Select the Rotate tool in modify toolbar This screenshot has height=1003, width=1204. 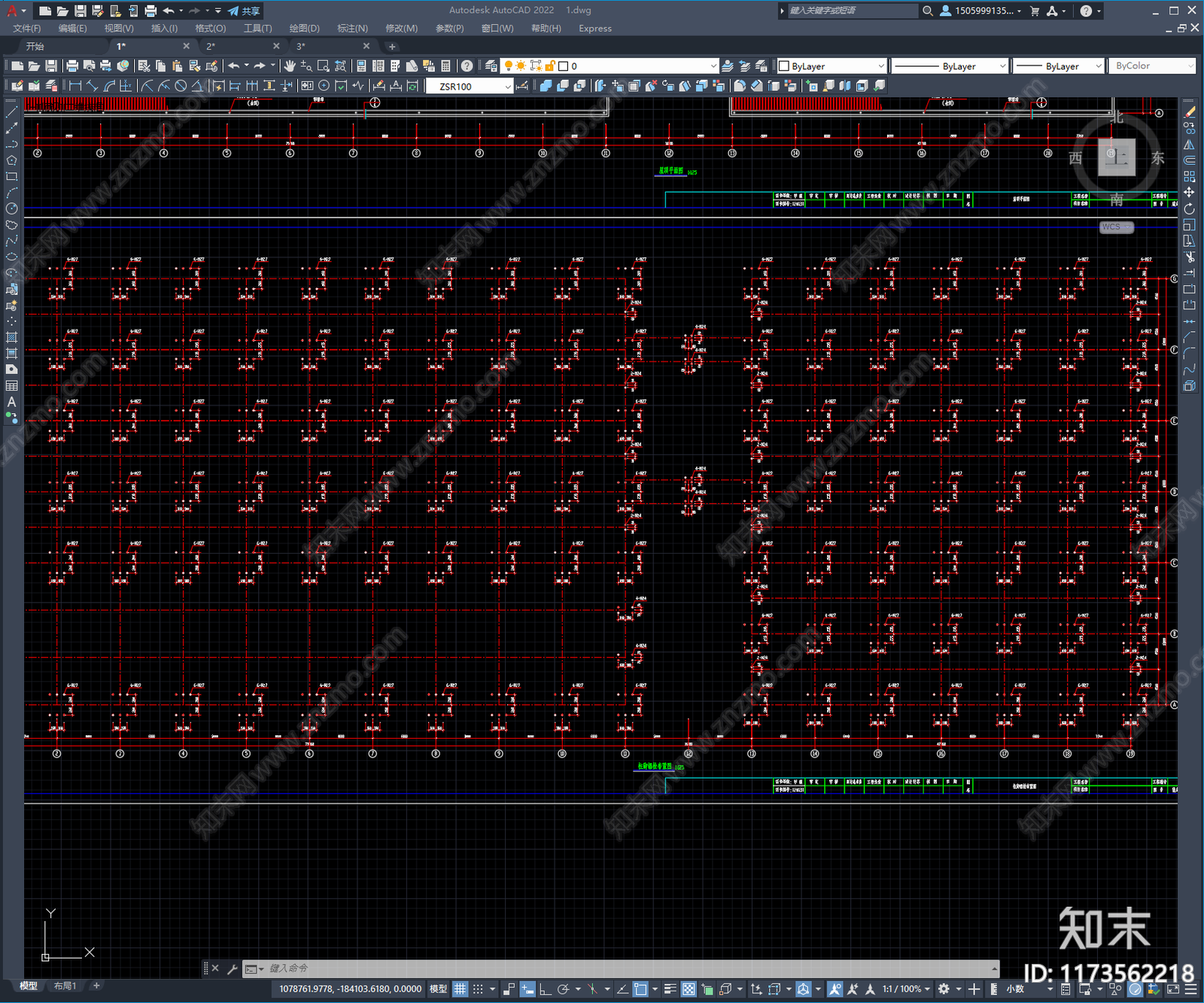pyautogui.click(x=1190, y=209)
